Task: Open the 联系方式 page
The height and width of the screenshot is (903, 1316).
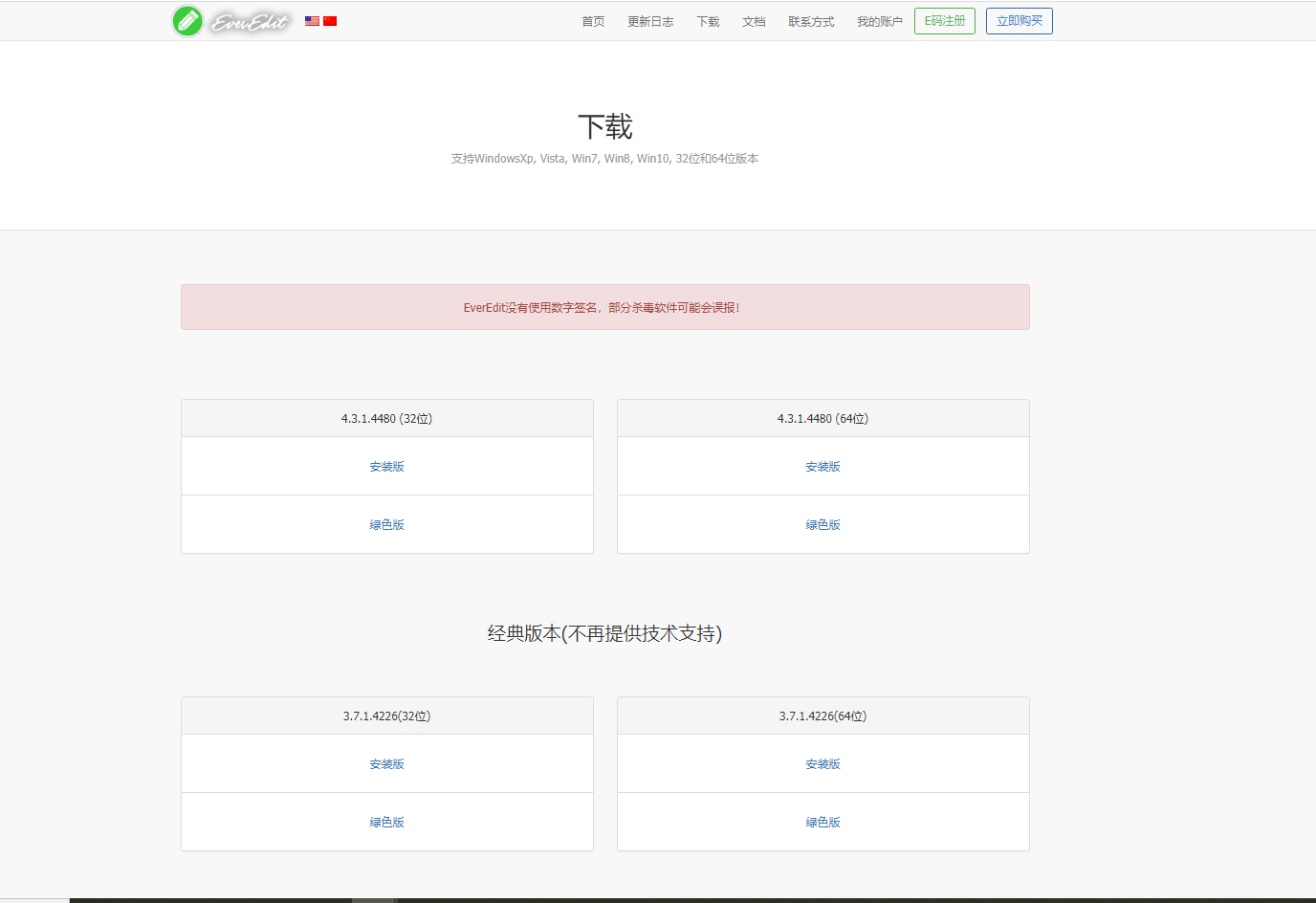Action: click(810, 20)
